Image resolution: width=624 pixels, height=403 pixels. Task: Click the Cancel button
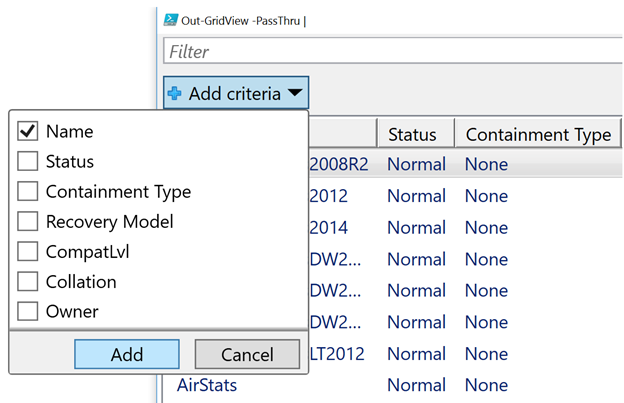click(x=247, y=354)
